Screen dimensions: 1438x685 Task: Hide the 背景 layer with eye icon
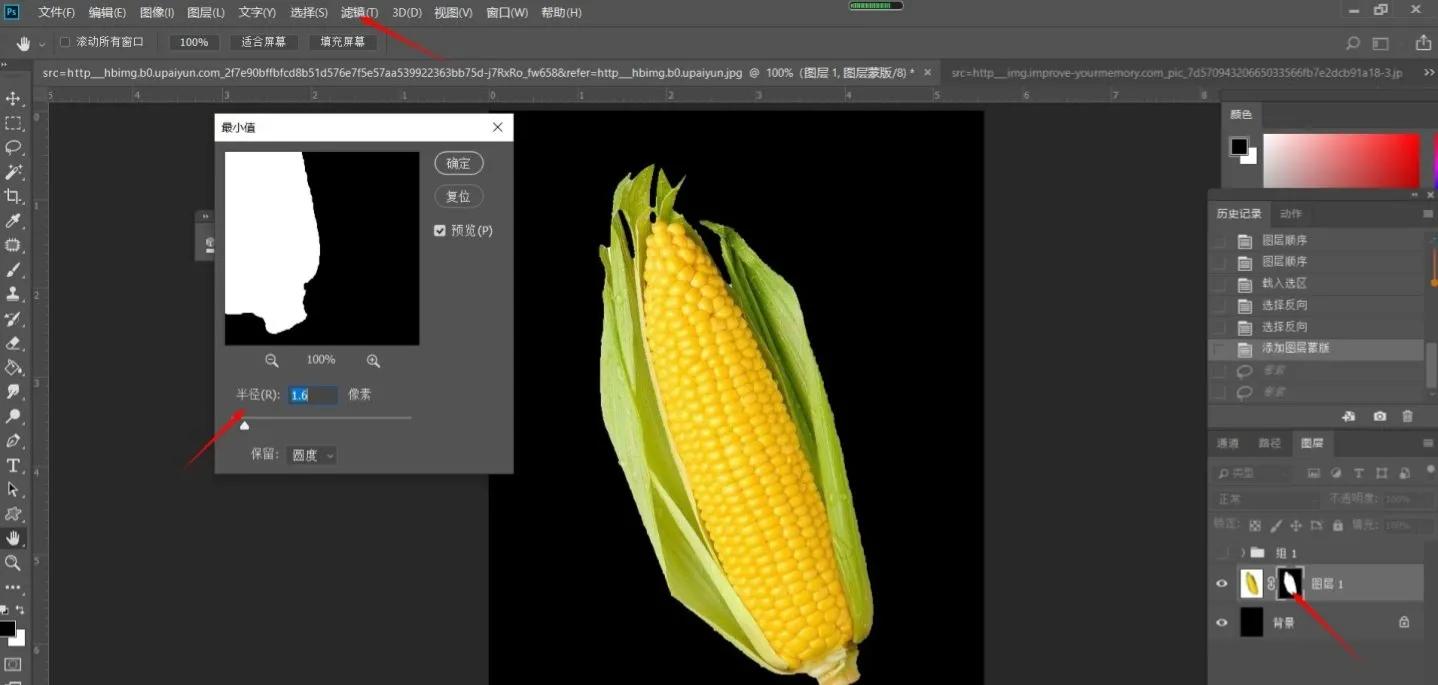pyautogui.click(x=1221, y=622)
